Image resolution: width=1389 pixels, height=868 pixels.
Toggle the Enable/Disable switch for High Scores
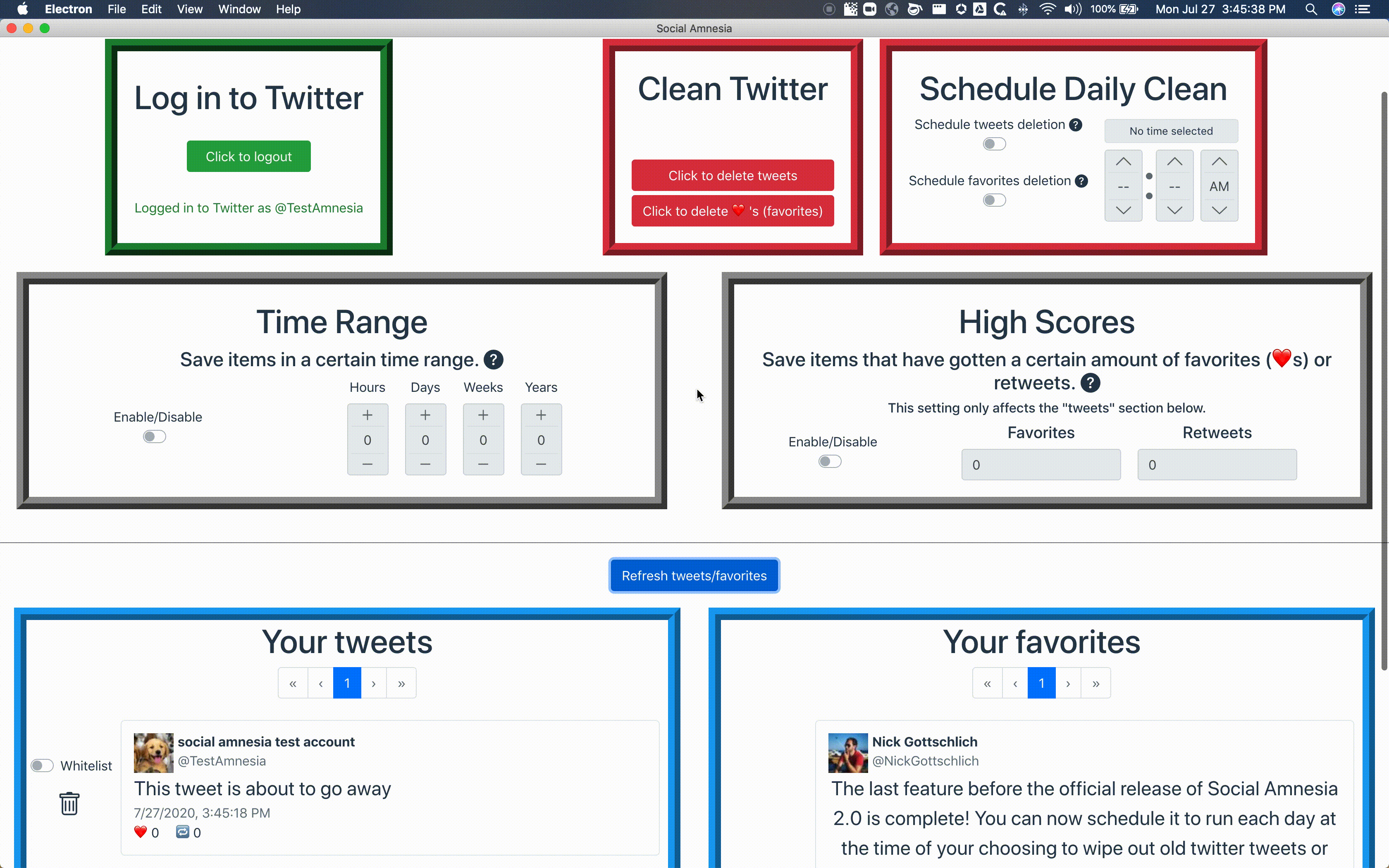pos(829,461)
